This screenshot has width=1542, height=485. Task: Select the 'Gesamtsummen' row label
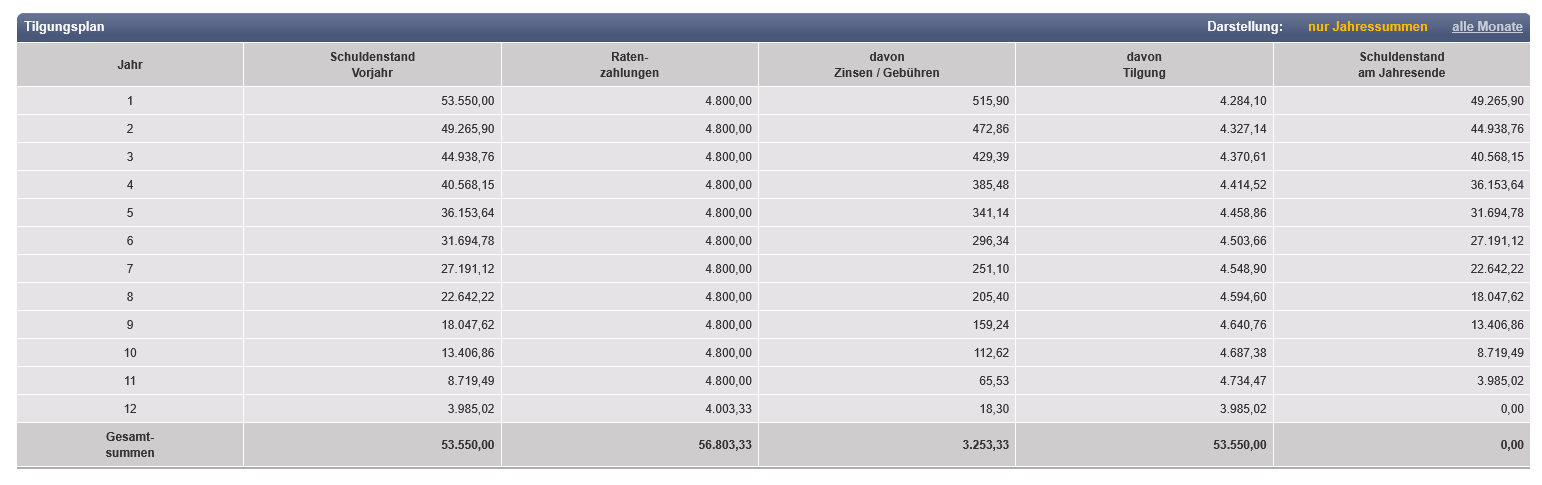[130, 445]
